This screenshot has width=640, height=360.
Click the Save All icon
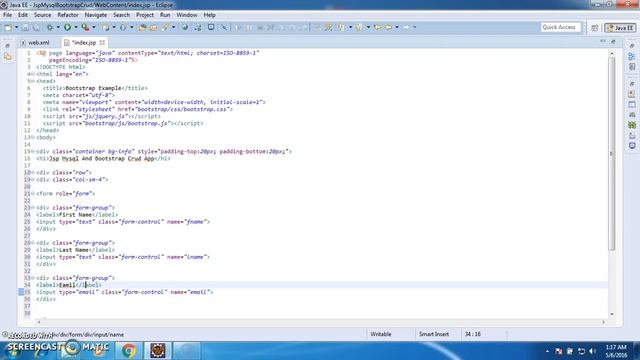click(x=36, y=27)
